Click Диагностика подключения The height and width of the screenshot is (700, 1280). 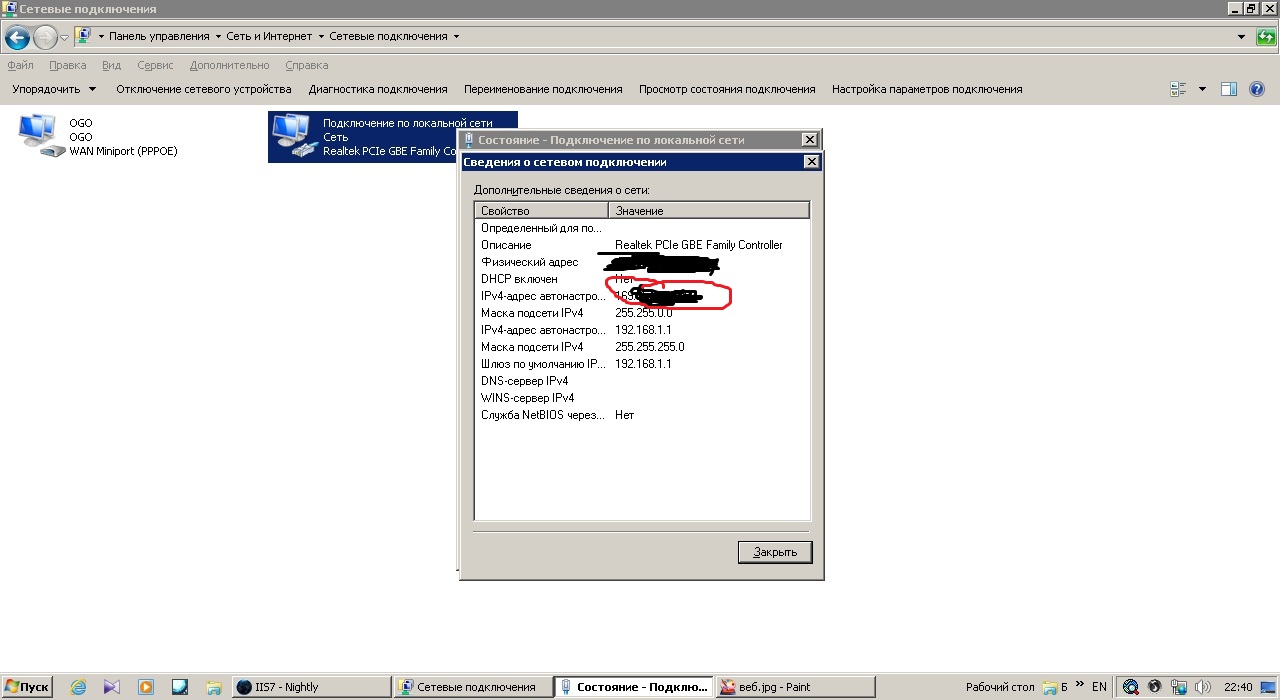(378, 89)
